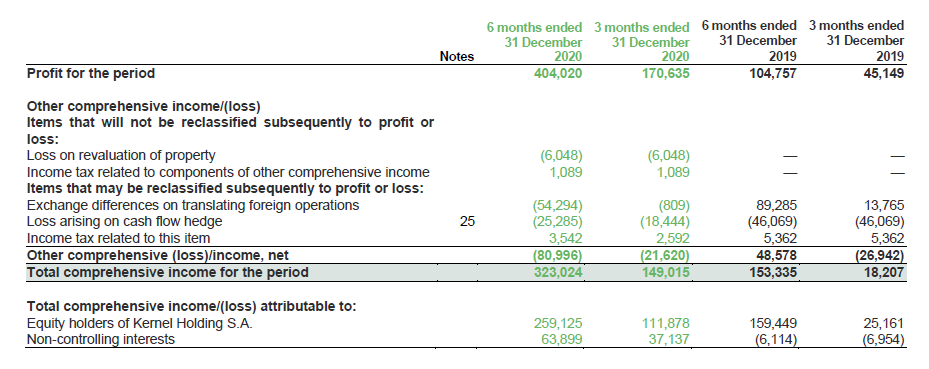Click the Other comprehensive income/(loss) heading

[143, 107]
